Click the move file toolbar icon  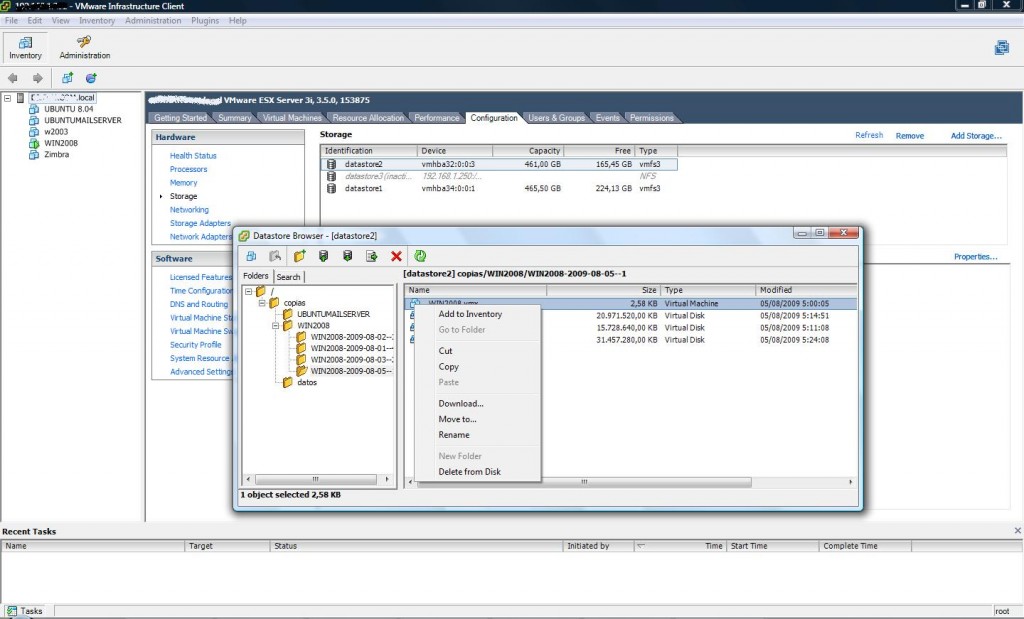click(372, 256)
